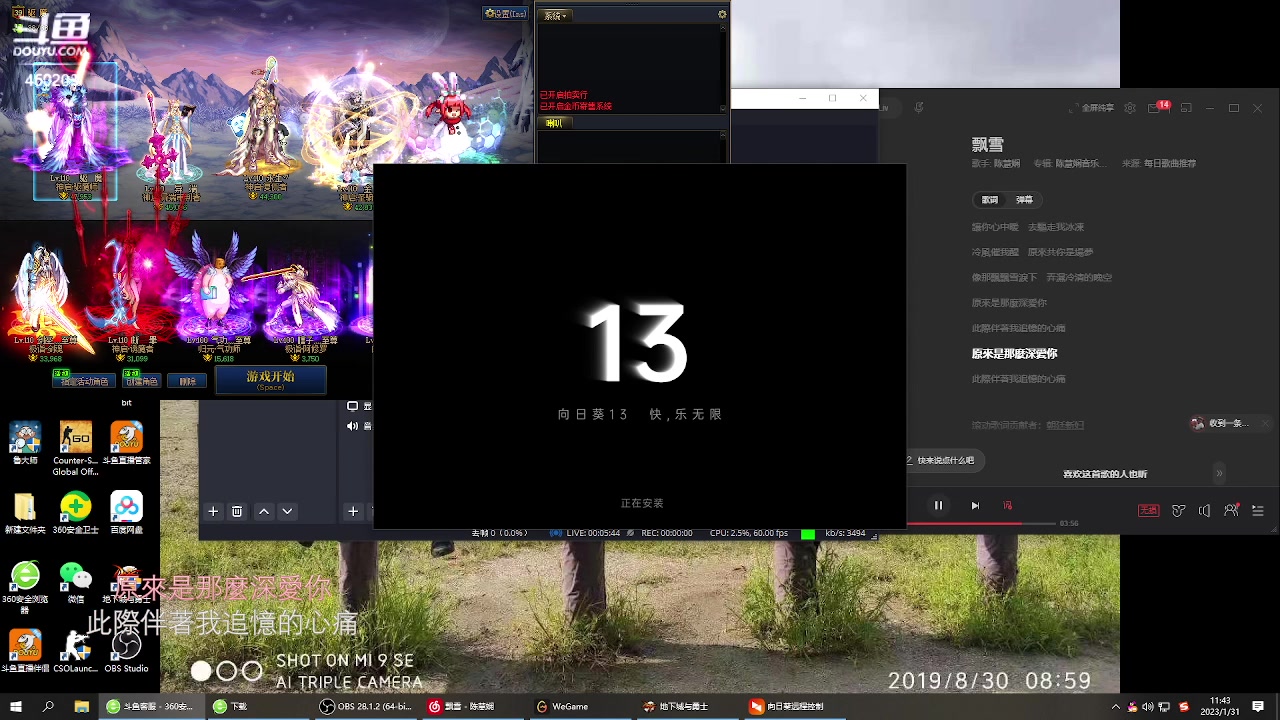The width and height of the screenshot is (1280, 720).
Task: Select the 歌词 lyrics tab
Action: pyautogui.click(x=990, y=200)
